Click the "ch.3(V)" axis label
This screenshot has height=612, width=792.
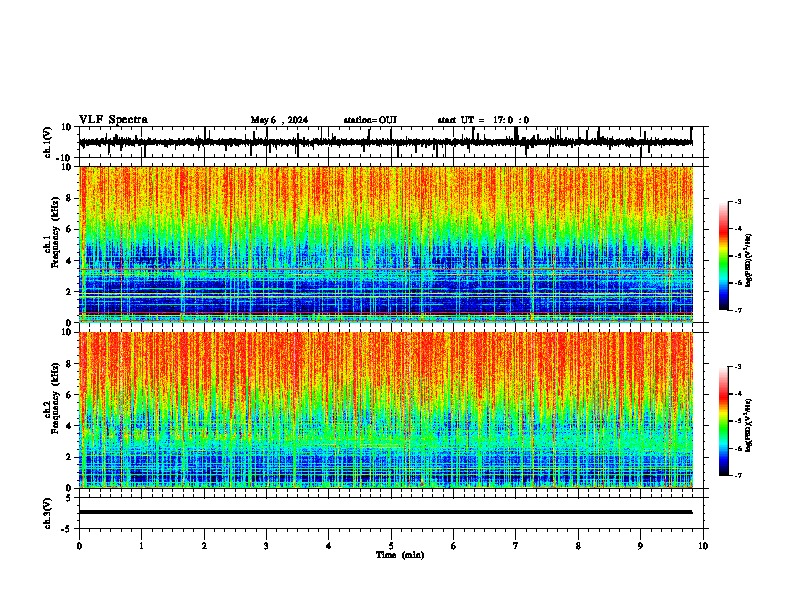click(x=48, y=513)
